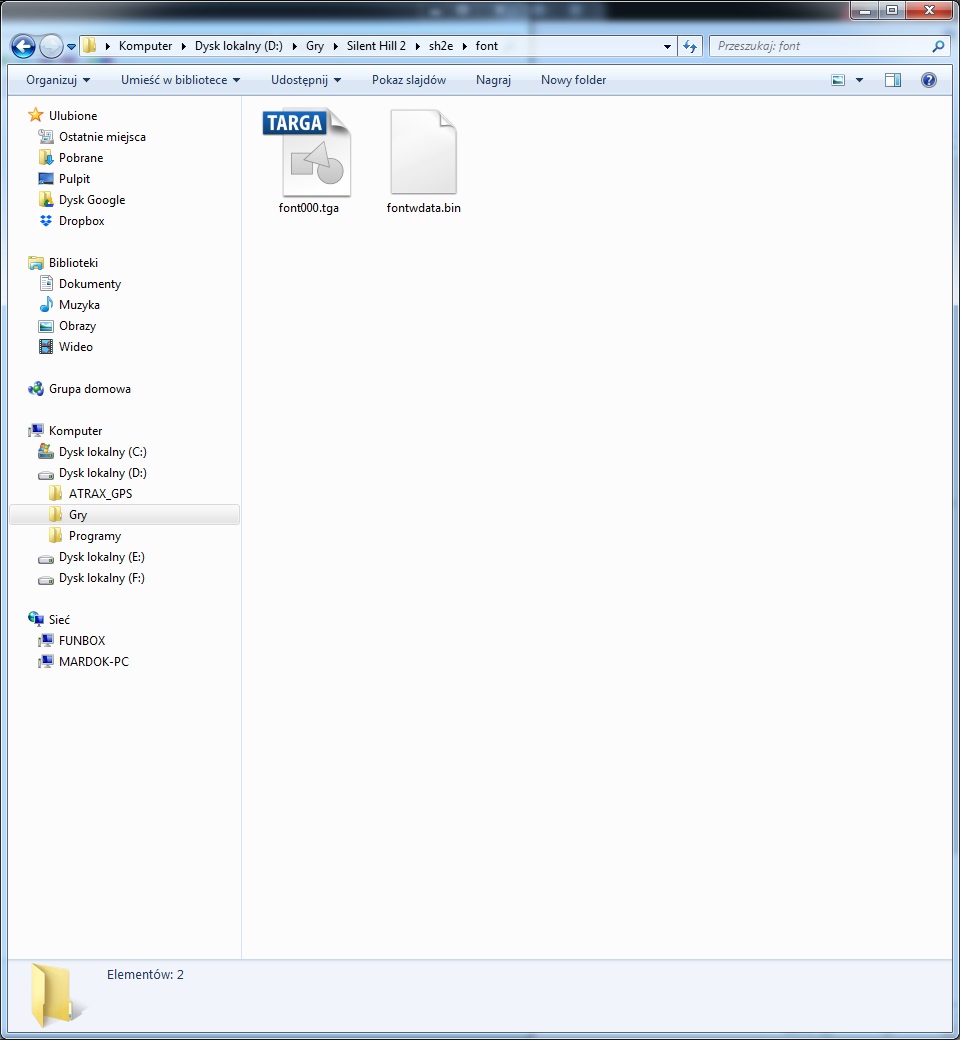
Task: Click the Muzyka note icon
Action: (x=45, y=305)
